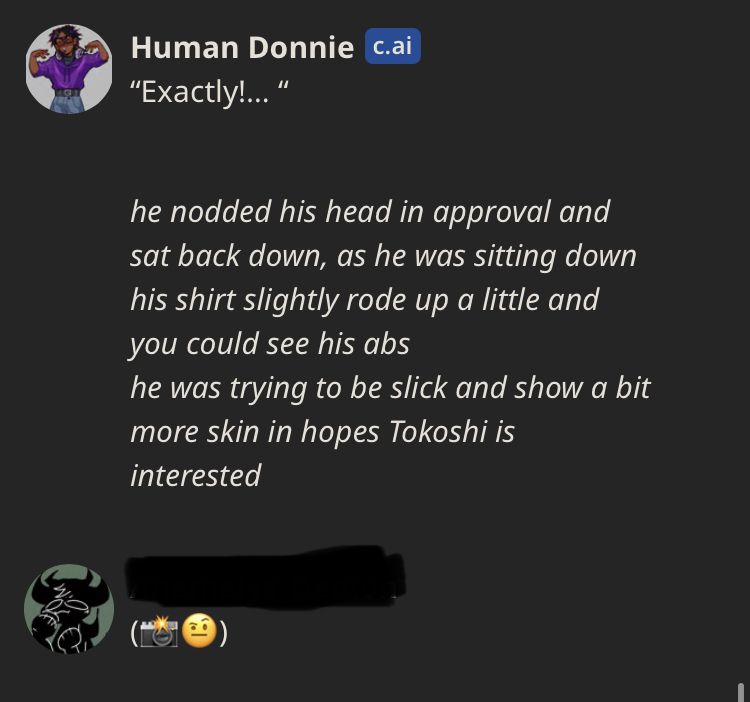Image resolution: width=750 pixels, height=702 pixels.
Task: Click the "Exactly!..." quoted message text
Action: pos(210,92)
